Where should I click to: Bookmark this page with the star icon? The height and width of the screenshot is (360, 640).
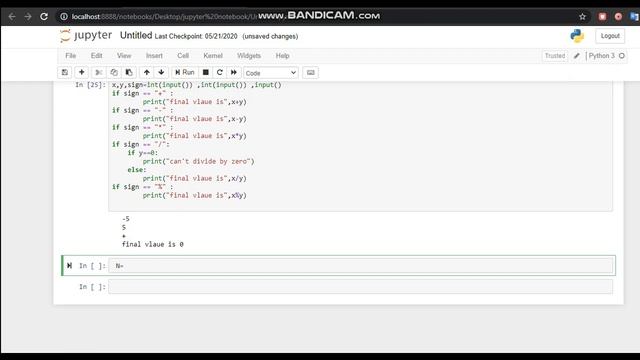tap(582, 17)
